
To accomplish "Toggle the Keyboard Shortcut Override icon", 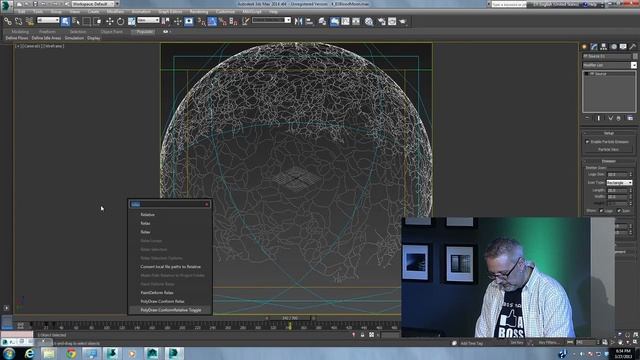I will 189,22.
